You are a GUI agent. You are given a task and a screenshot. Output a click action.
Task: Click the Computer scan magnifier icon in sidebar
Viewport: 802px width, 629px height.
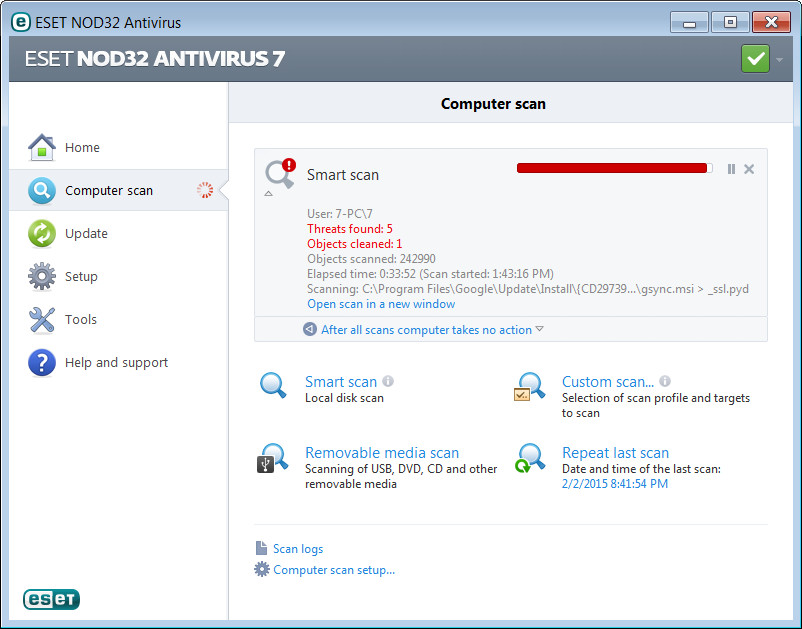pos(41,191)
